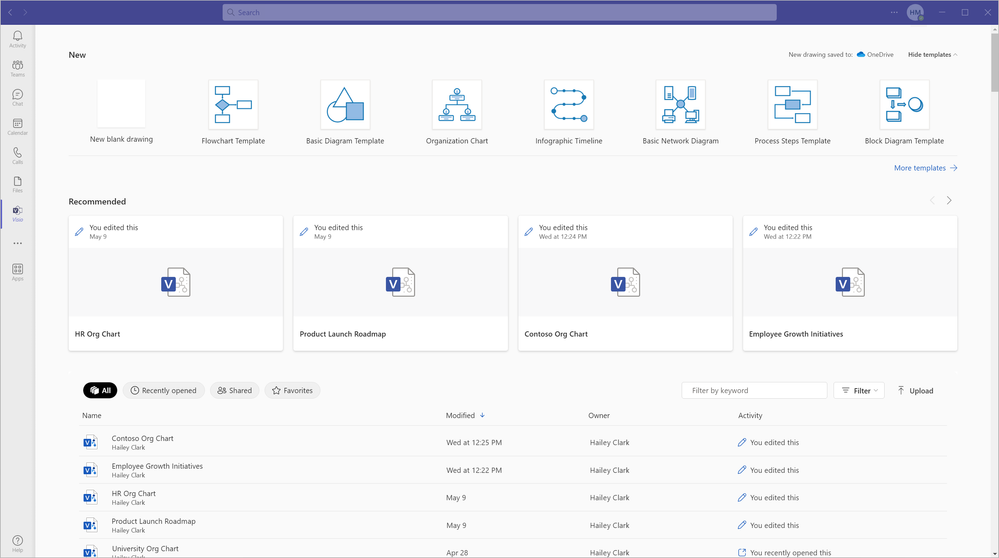This screenshot has width=999, height=558.
Task: Open the Employee Growth Initiatives card
Action: (x=850, y=283)
